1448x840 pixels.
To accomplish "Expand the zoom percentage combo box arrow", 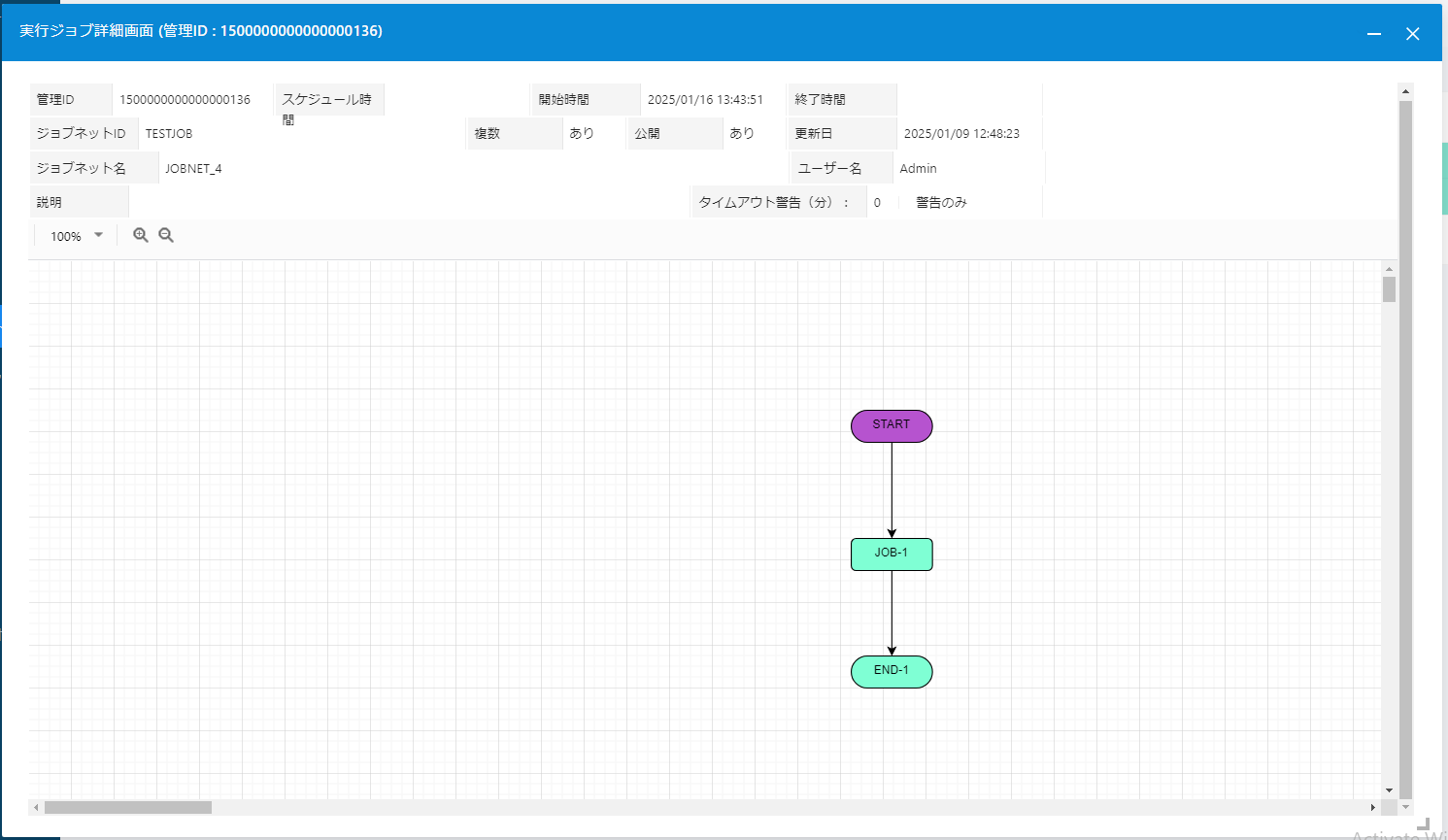I will (x=98, y=235).
